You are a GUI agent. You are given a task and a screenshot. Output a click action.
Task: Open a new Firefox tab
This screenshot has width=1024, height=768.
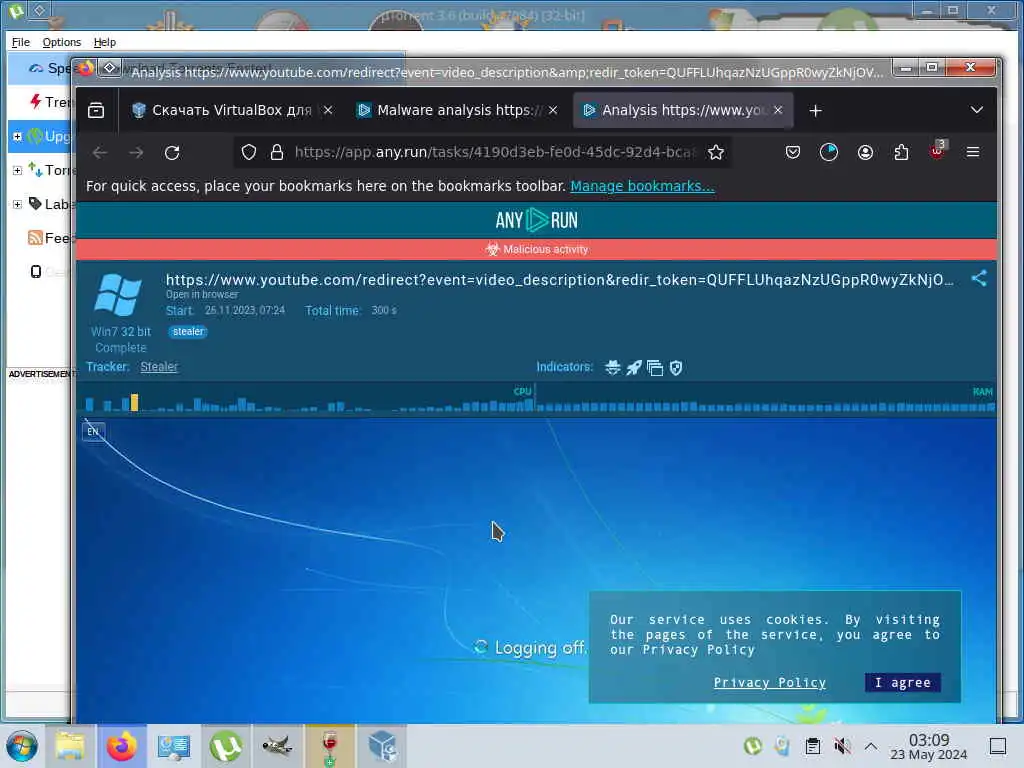[816, 110]
